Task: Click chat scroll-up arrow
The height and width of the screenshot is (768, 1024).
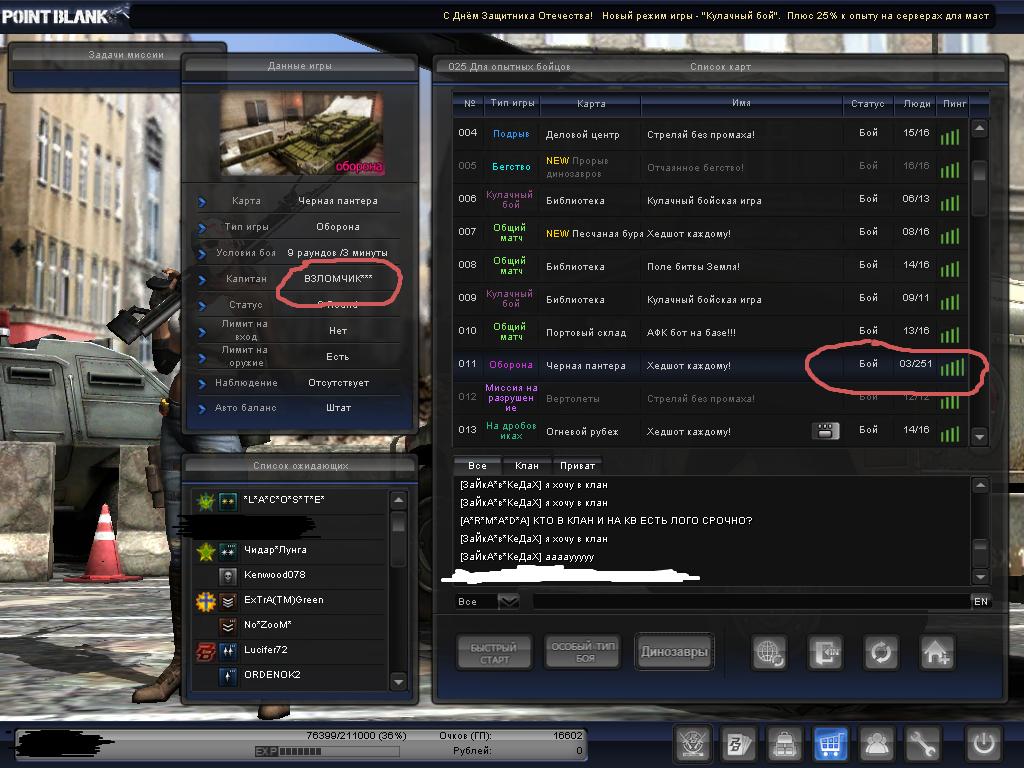Action: [980, 485]
